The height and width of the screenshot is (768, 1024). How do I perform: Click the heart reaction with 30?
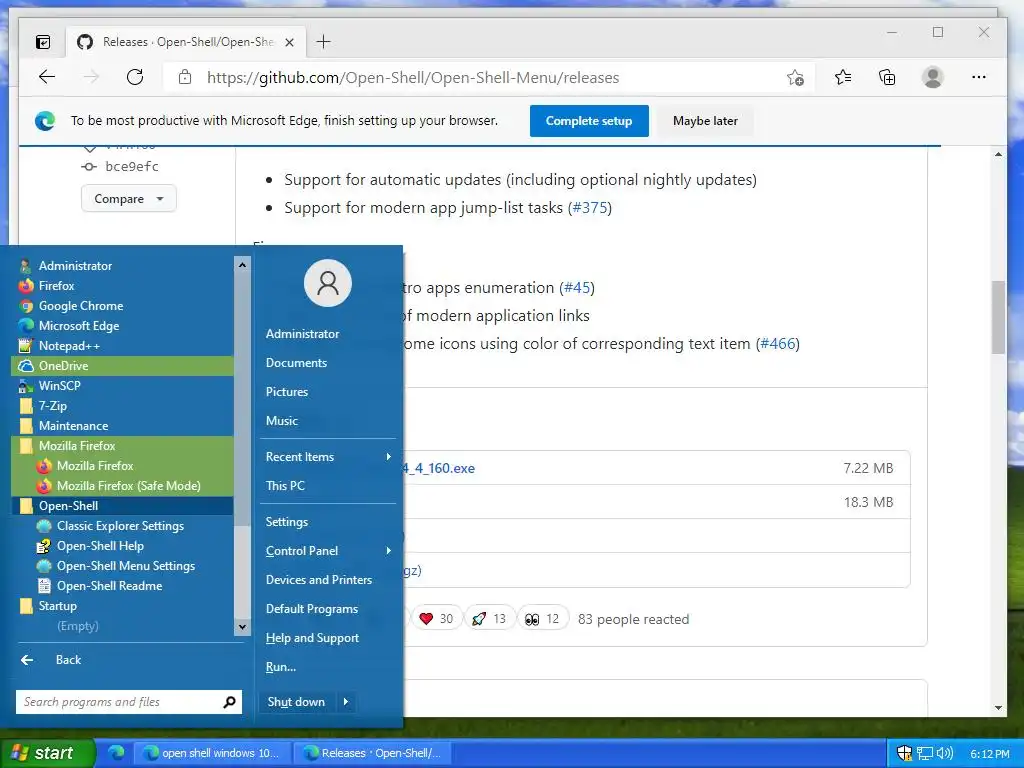(x=437, y=618)
